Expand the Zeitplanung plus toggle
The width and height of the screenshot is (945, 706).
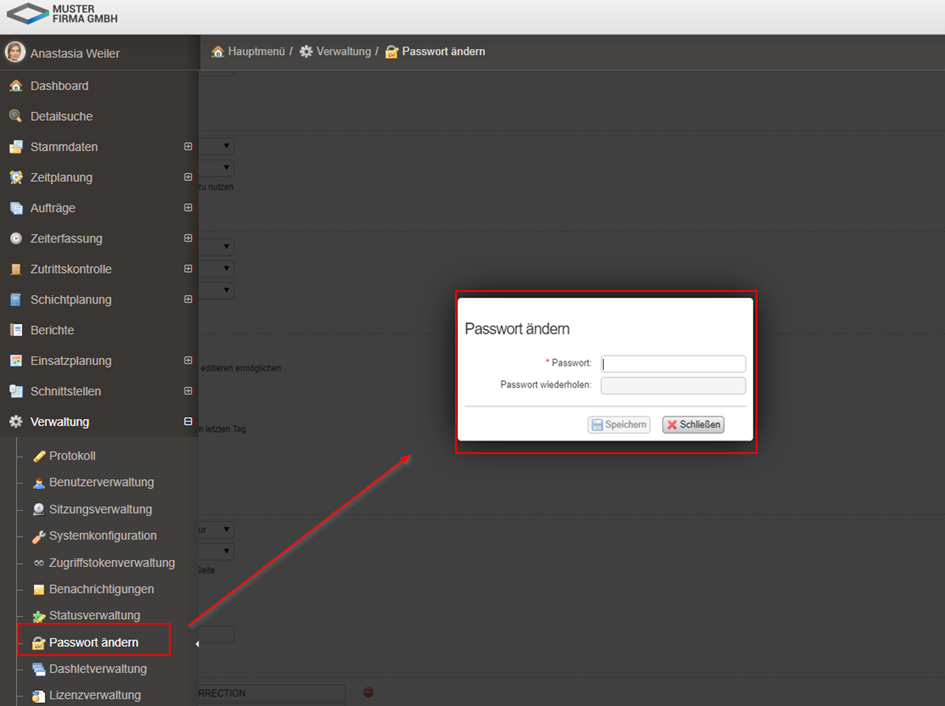[188, 177]
